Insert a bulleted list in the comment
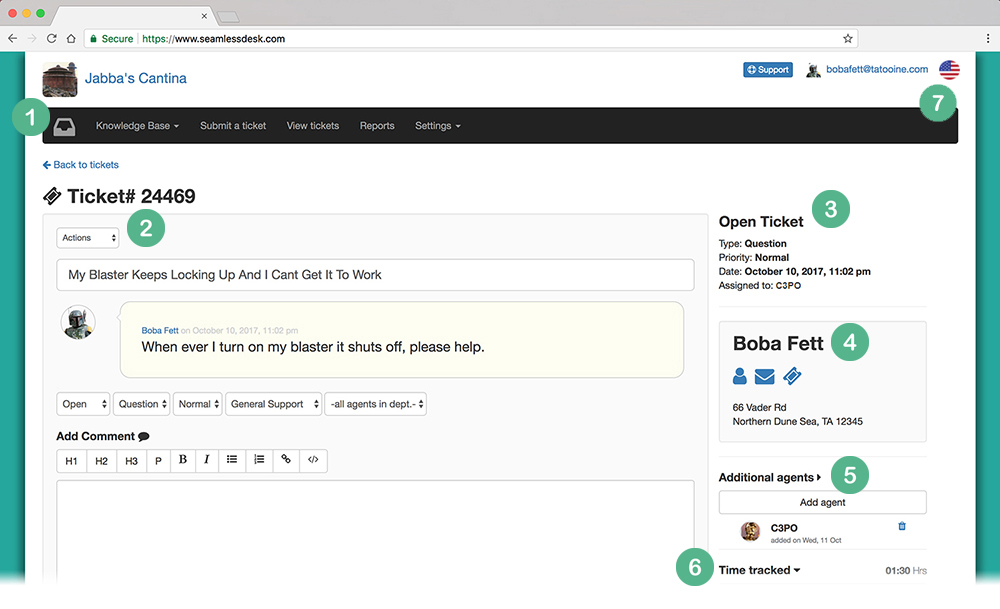 pos(232,460)
